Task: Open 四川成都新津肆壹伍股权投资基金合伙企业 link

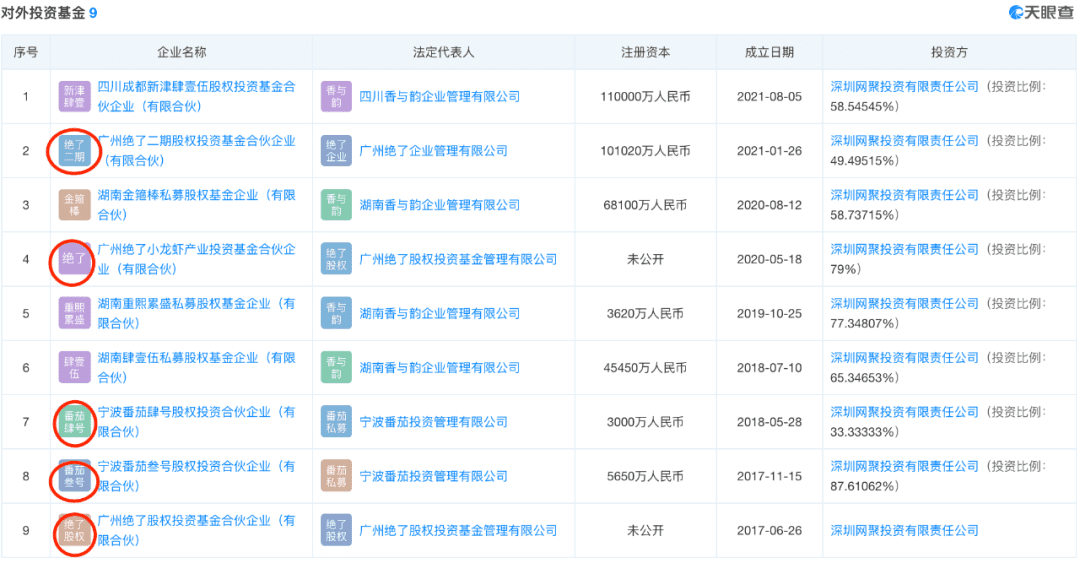Action: click(196, 96)
